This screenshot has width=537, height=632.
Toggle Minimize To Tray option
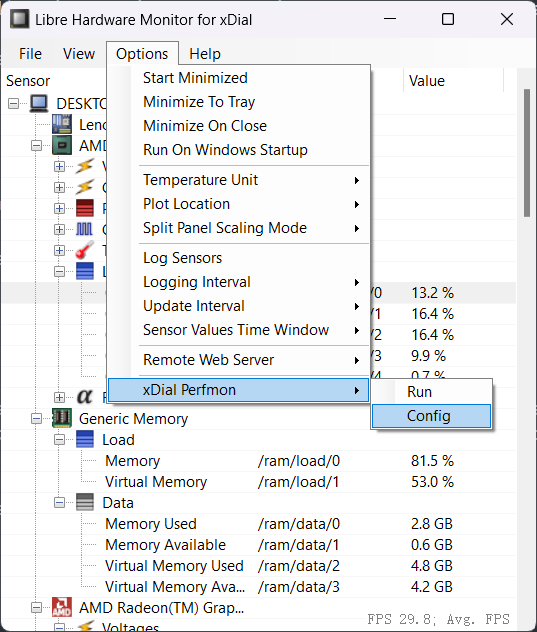tap(239, 102)
